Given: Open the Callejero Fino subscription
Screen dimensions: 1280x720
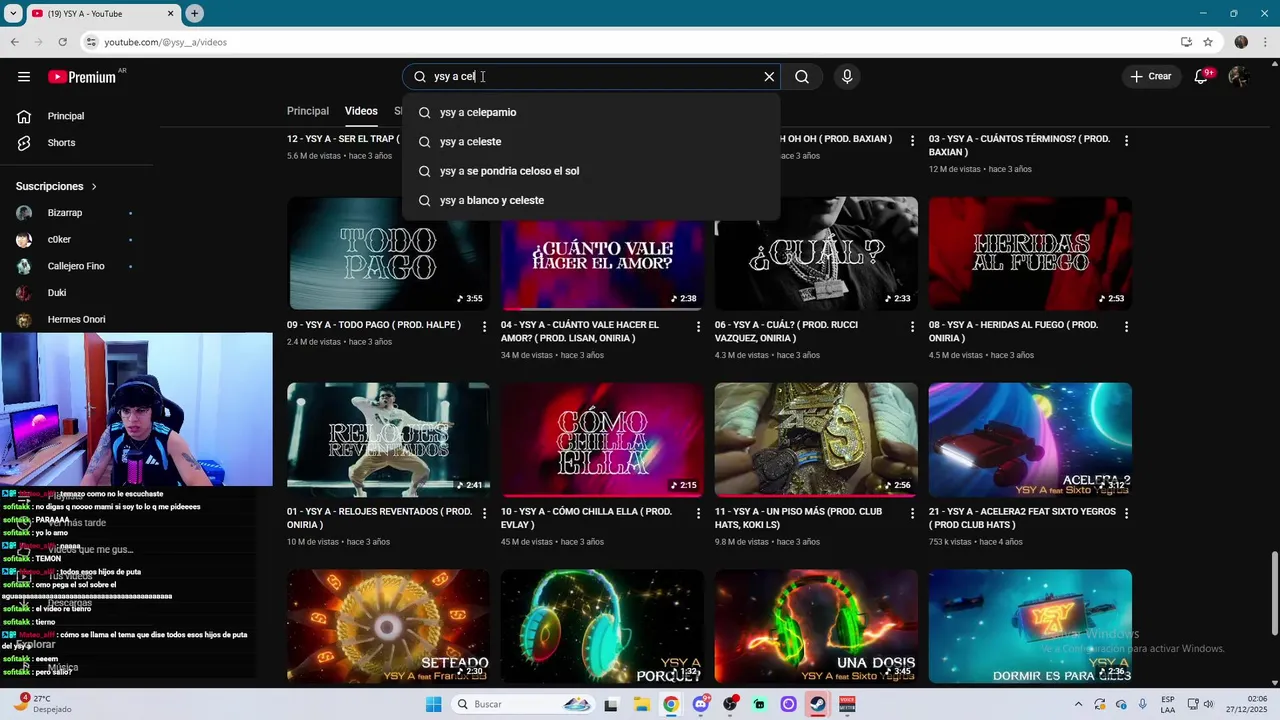Looking at the screenshot, I should [x=78, y=266].
